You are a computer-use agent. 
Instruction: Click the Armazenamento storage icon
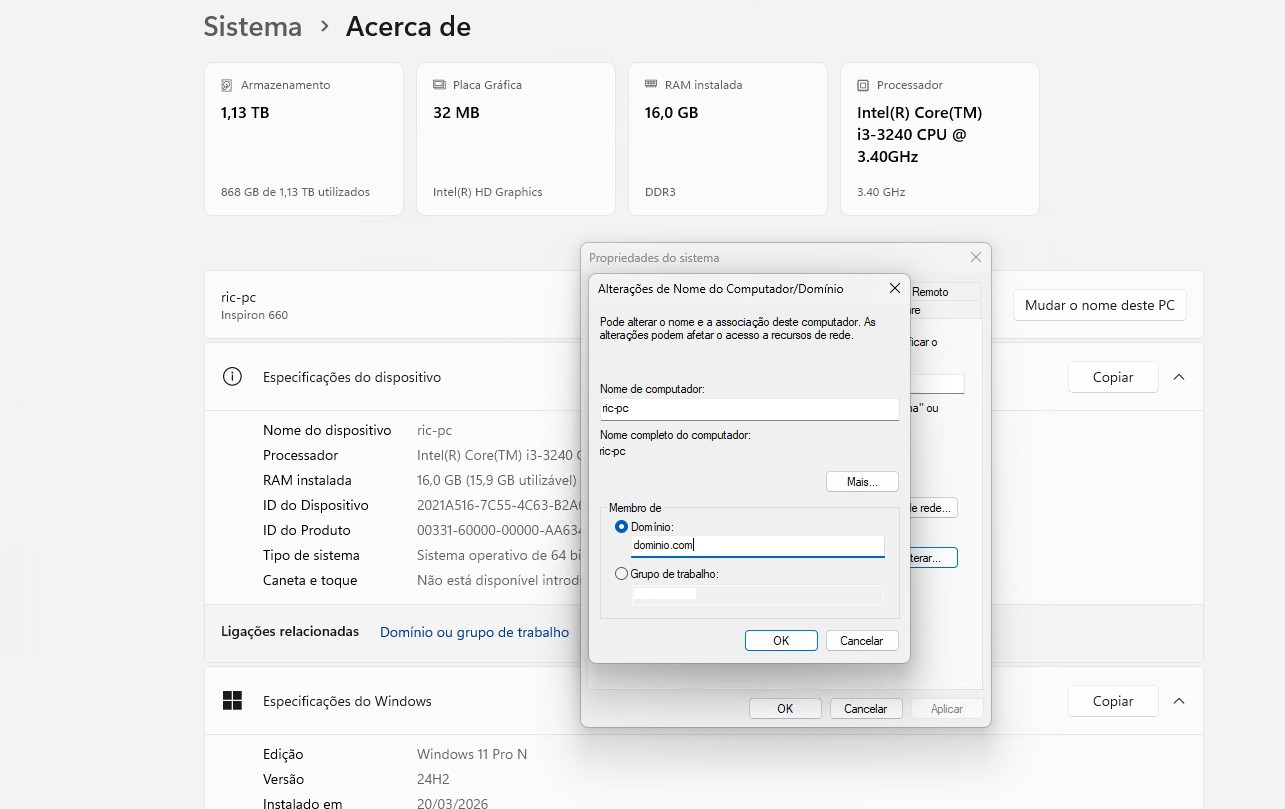(x=227, y=85)
